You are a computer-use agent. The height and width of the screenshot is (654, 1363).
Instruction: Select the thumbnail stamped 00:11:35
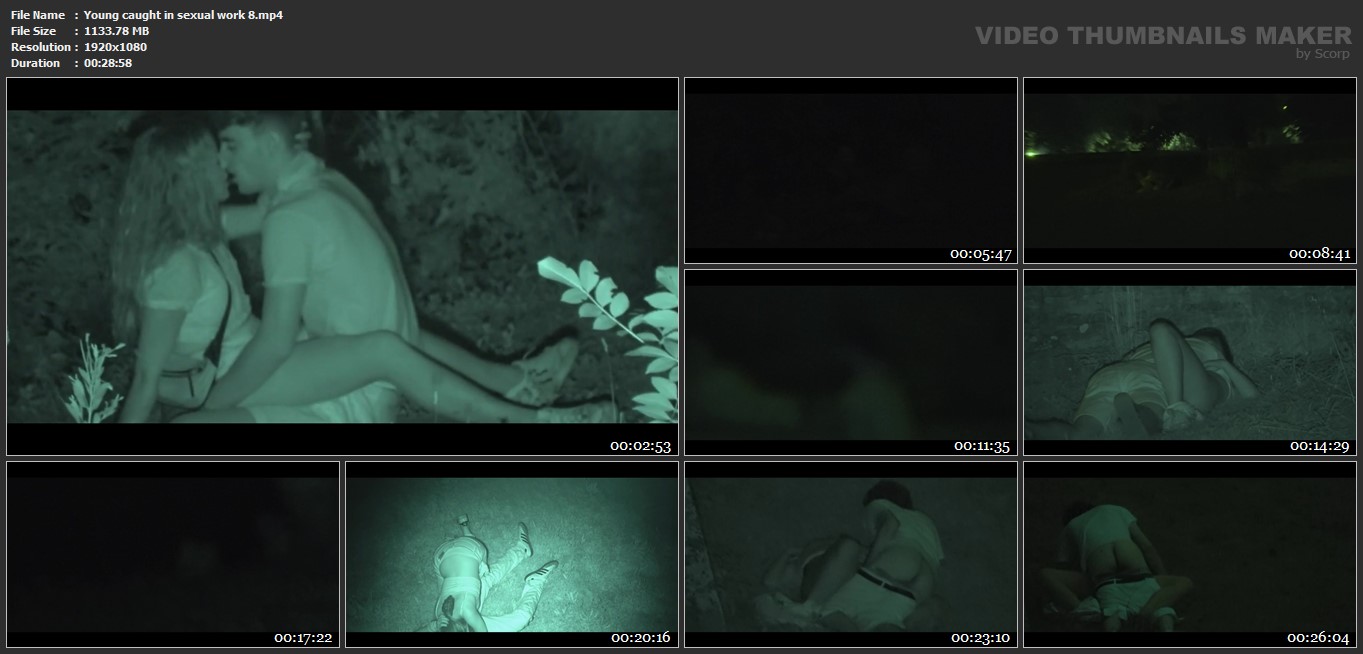pos(851,362)
